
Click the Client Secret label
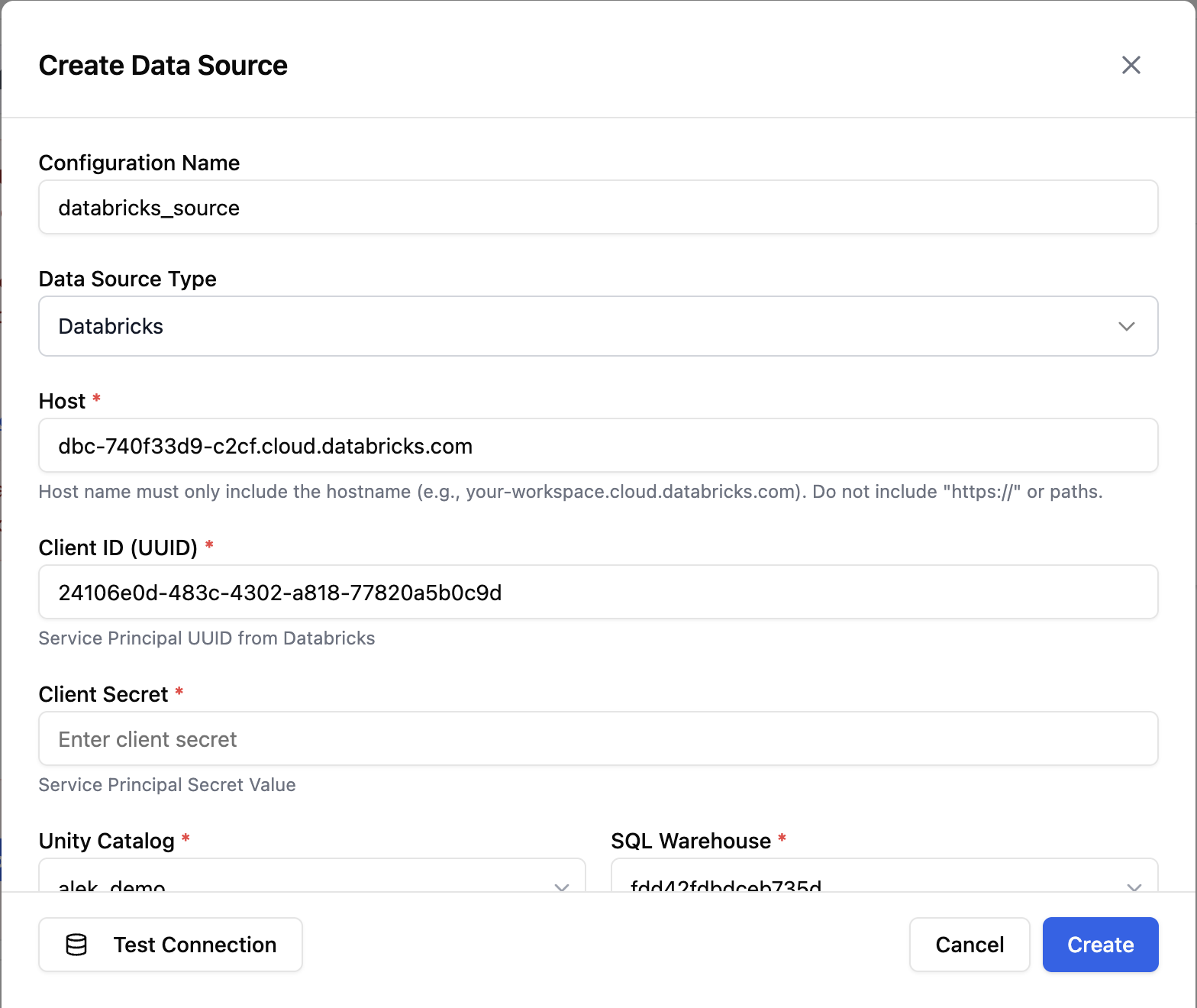coord(103,694)
